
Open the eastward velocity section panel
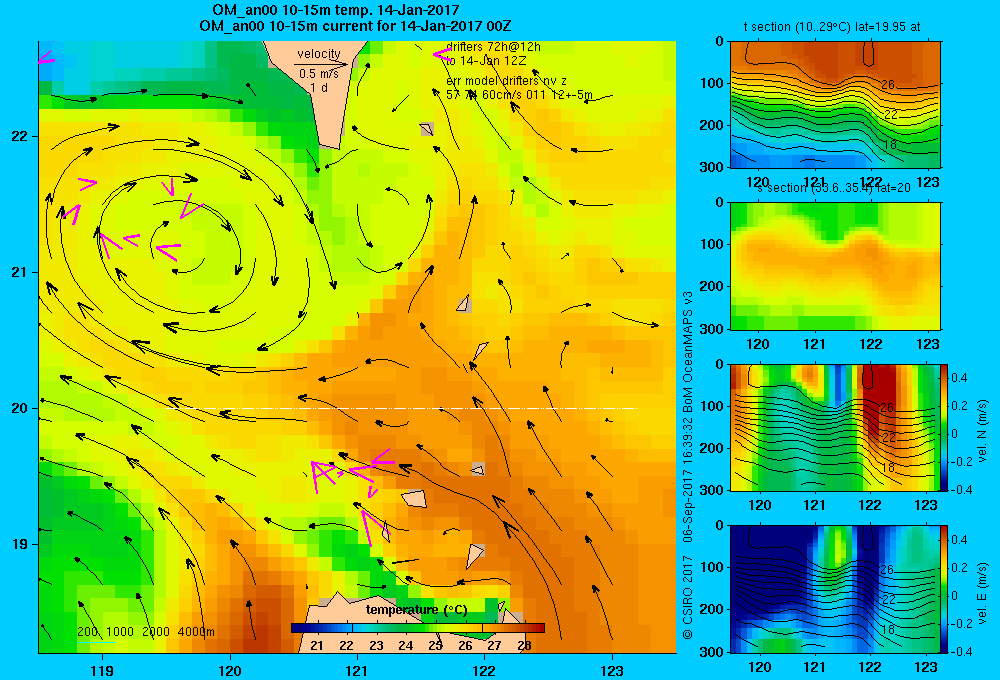click(835, 589)
